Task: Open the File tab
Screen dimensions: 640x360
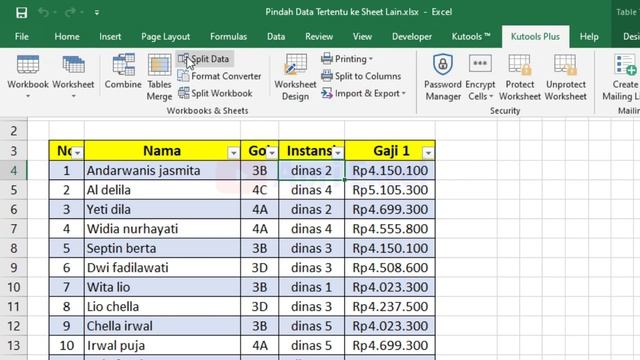Action: (x=22, y=36)
